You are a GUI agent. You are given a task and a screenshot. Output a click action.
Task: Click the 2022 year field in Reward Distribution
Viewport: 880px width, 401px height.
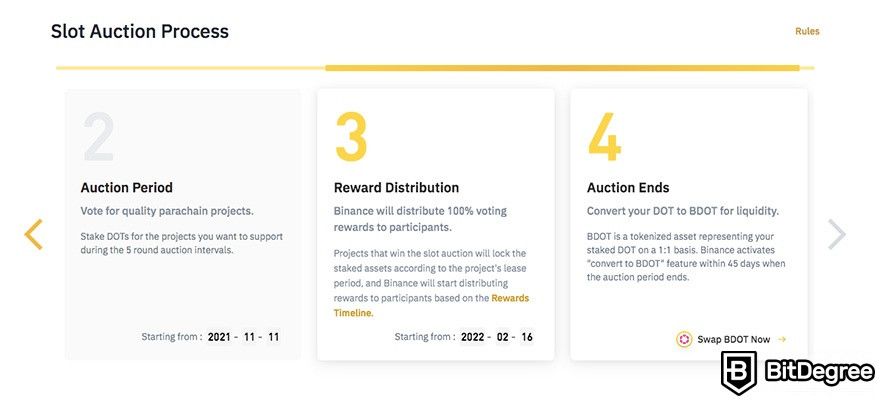tap(473, 337)
